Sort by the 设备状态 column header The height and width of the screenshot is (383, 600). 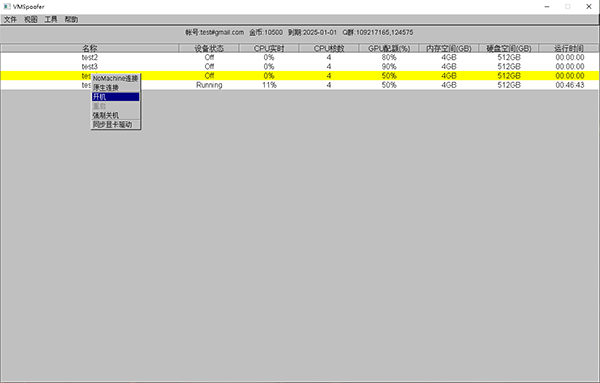tap(209, 48)
